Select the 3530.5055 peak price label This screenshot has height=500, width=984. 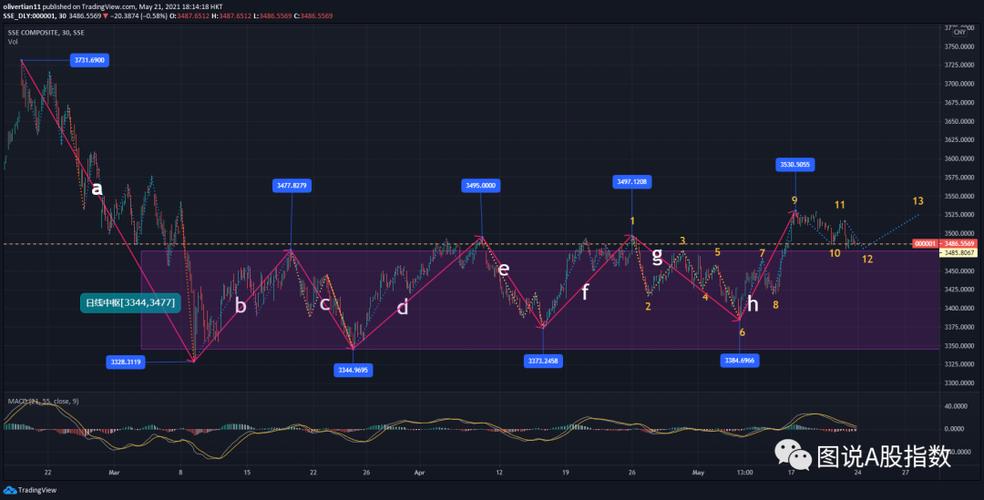click(x=795, y=164)
